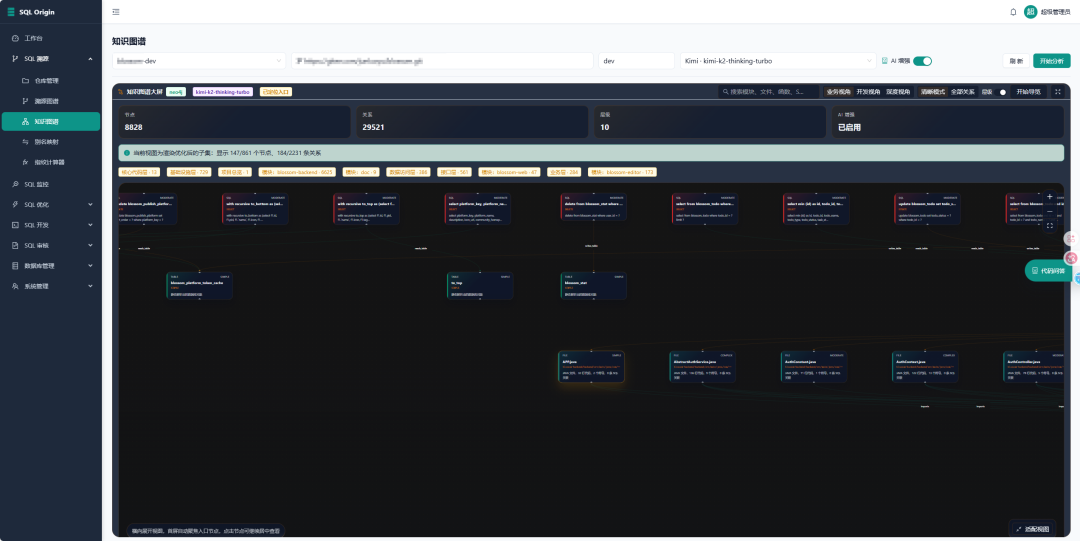Click the 刷新 button
This screenshot has height=541, width=1080.
[x=1016, y=61]
